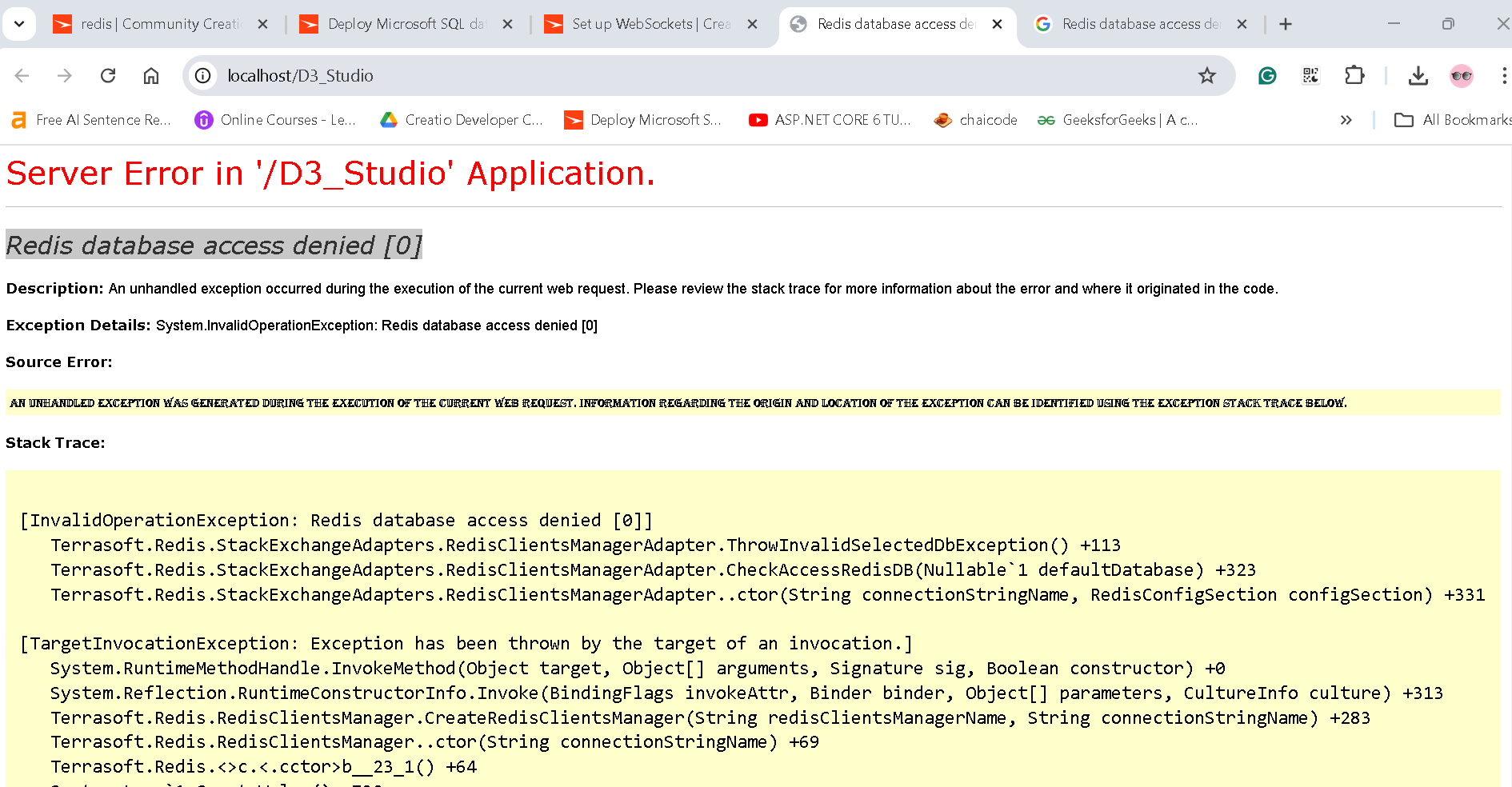
Task: Reload the localhost/D3_Studio page
Action: (x=108, y=75)
